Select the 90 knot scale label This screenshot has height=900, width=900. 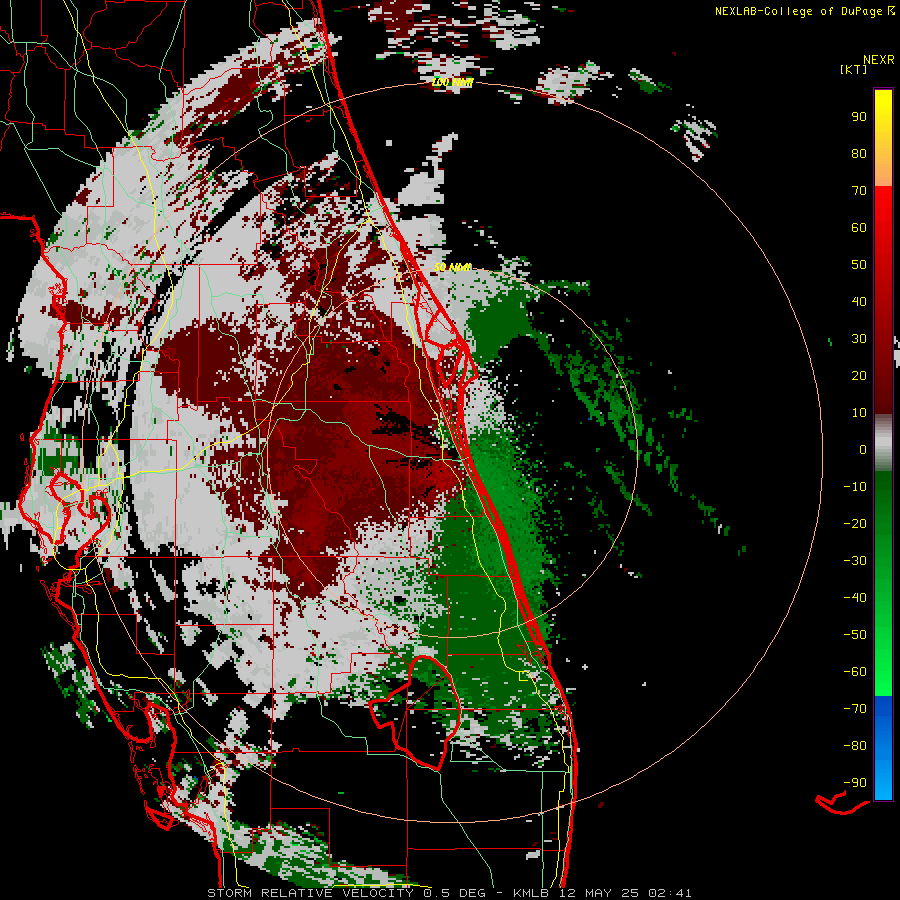pos(859,117)
